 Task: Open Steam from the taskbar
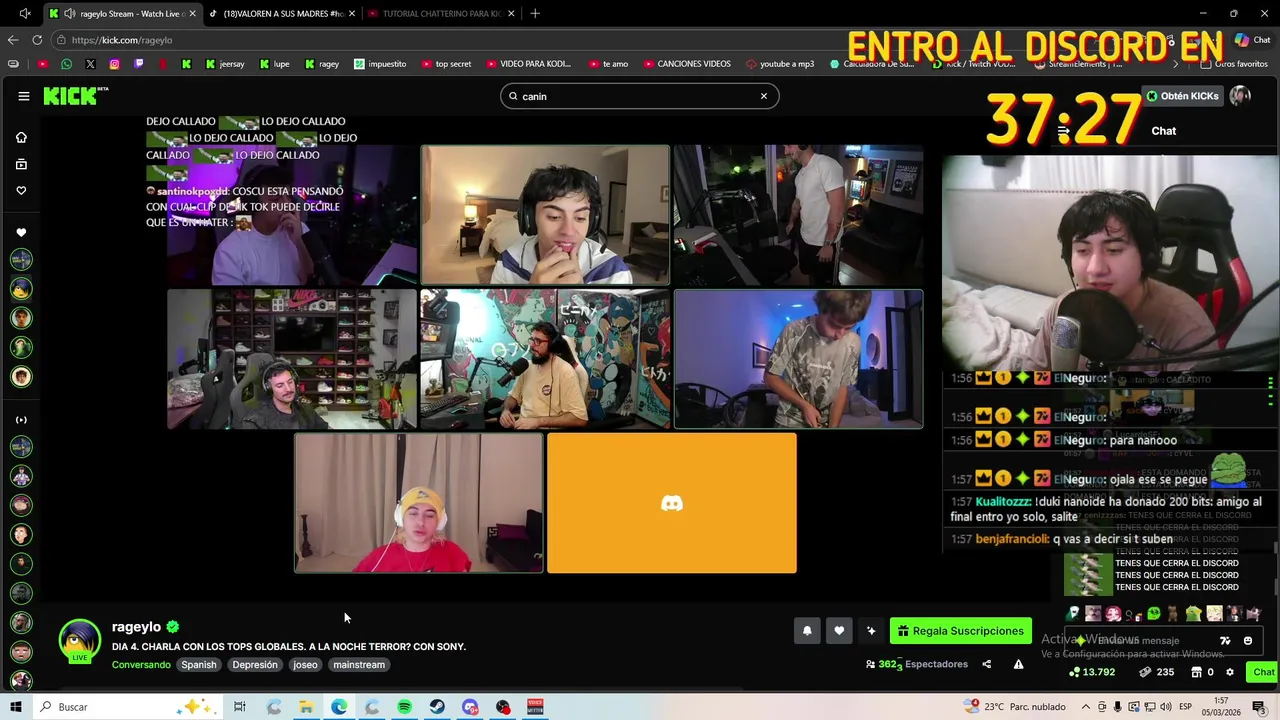(x=437, y=707)
